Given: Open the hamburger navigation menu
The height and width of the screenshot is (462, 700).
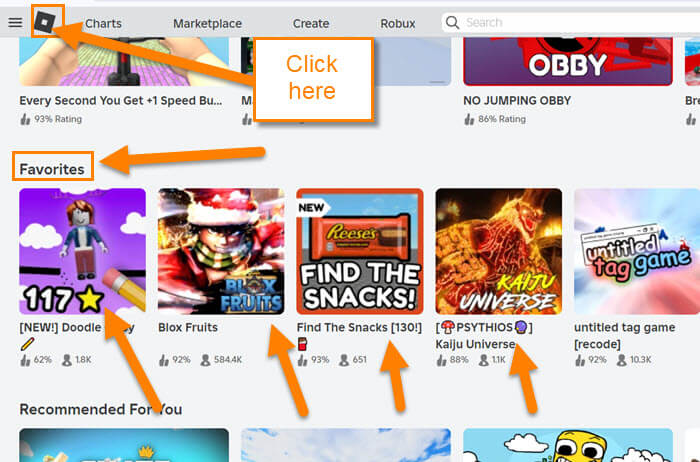Looking at the screenshot, I should 15,22.
